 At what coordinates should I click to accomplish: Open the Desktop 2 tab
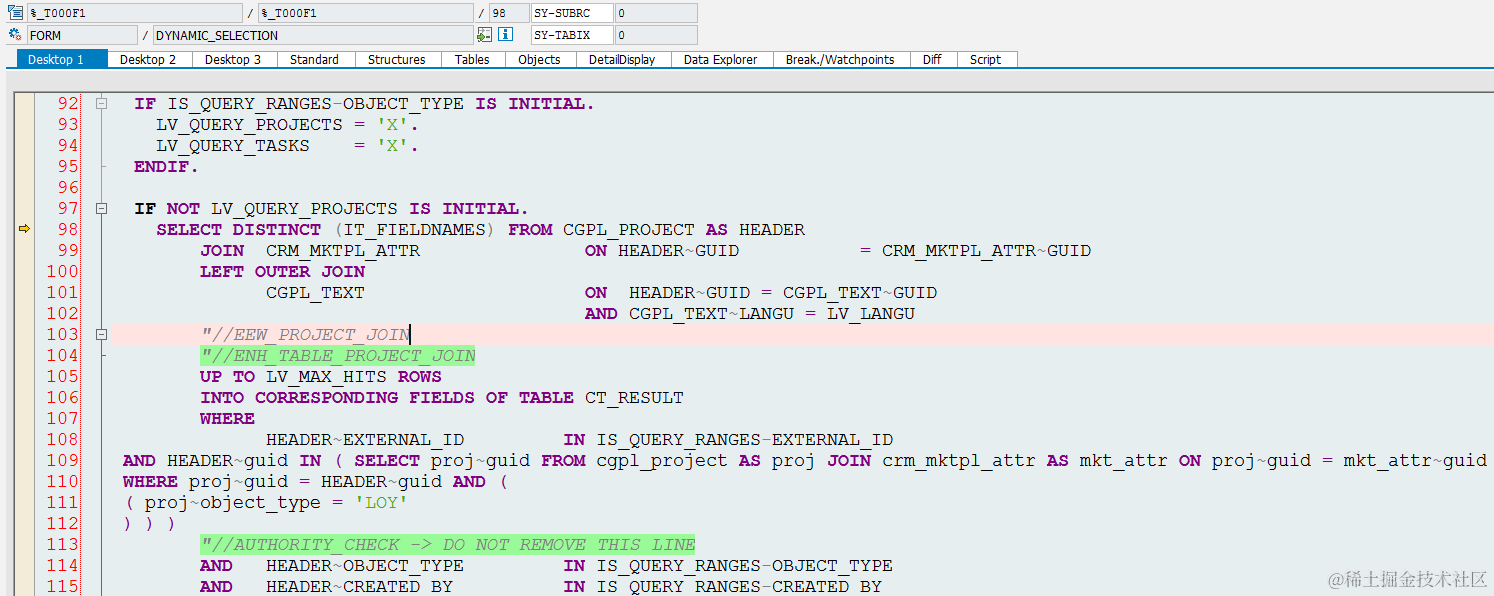pos(148,60)
